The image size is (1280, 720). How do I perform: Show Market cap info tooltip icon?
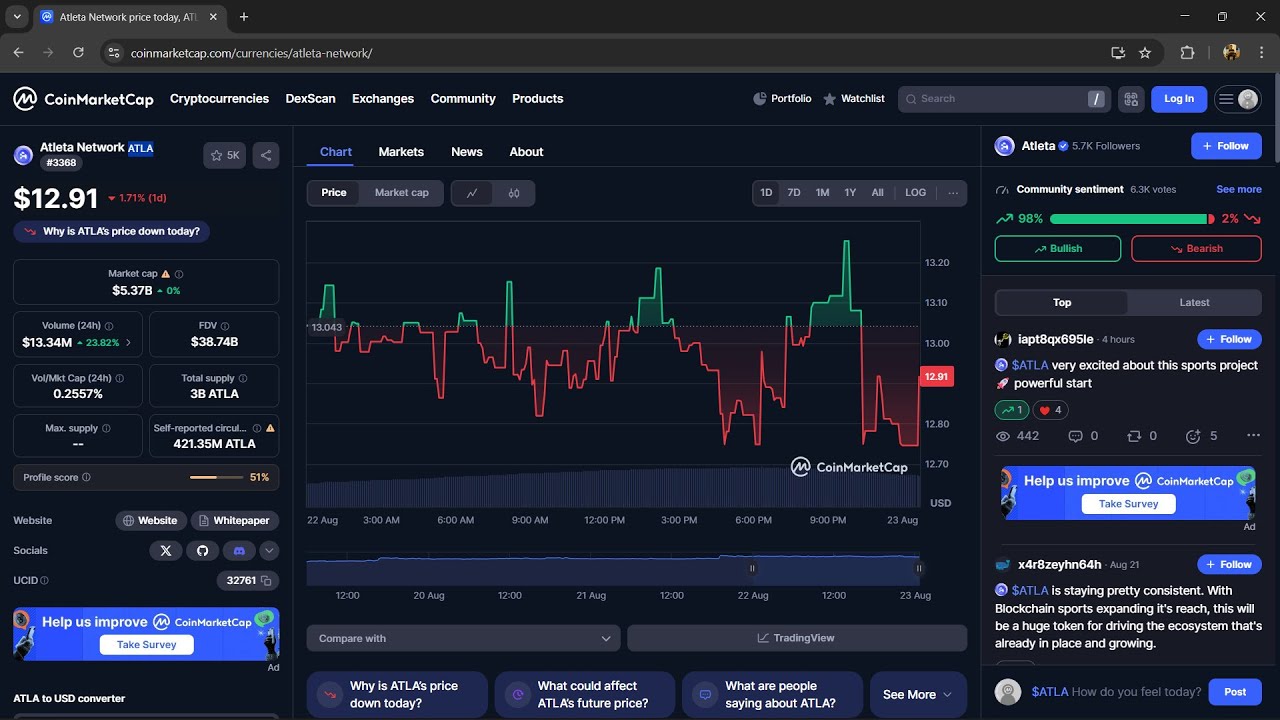179,274
